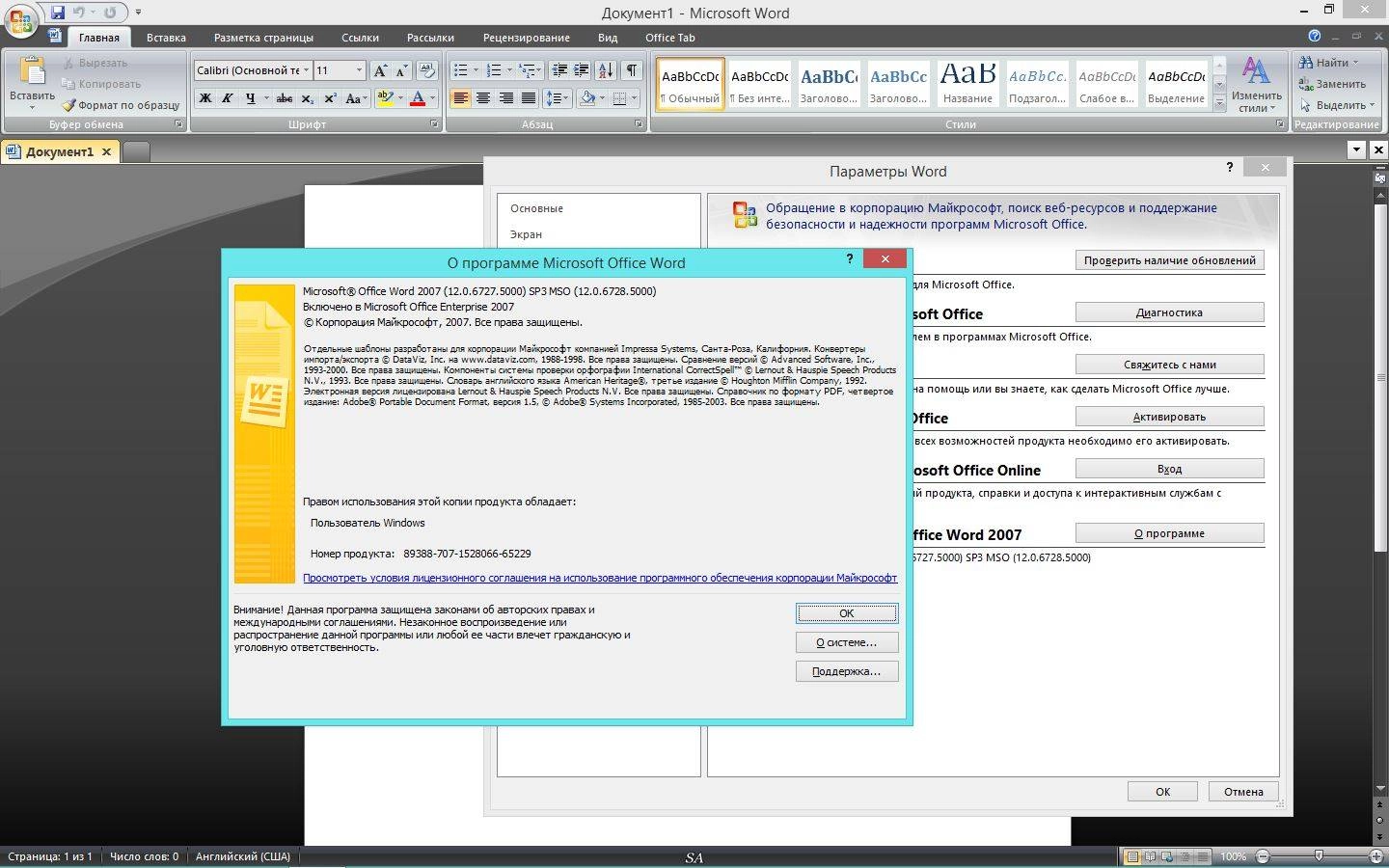This screenshot has height=868, width=1389.
Task: Click the Undo arrow in quick access toolbar
Action: [80, 13]
